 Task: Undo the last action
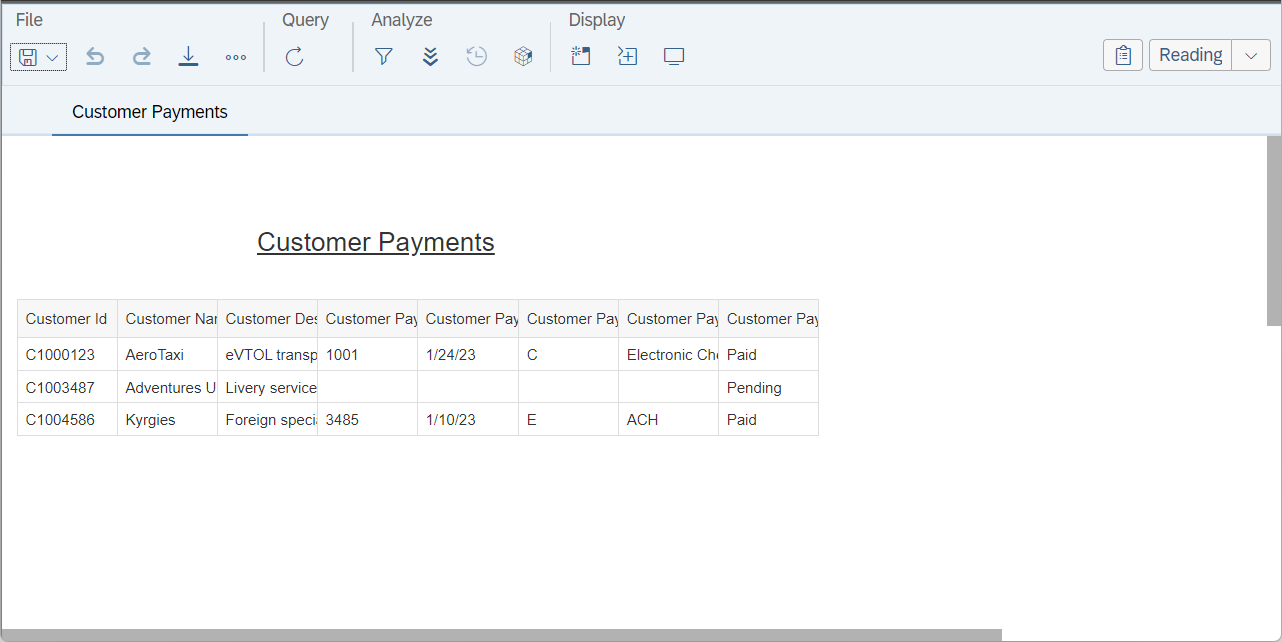[95, 56]
